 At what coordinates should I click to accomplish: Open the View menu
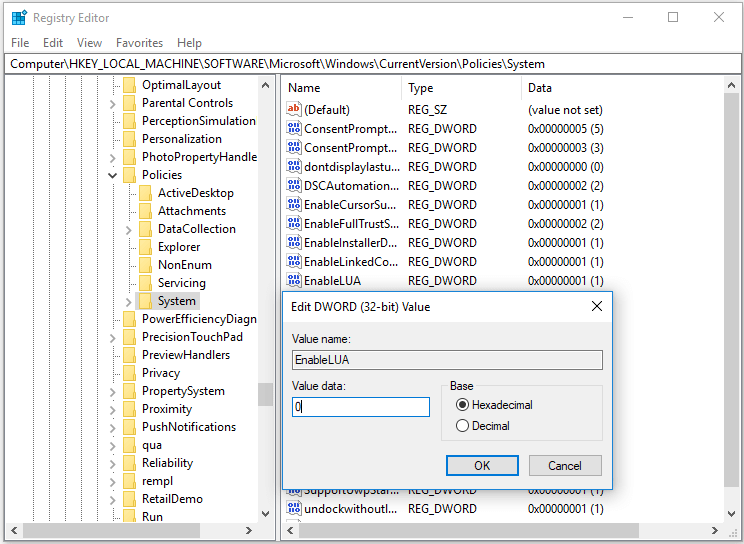(89, 43)
